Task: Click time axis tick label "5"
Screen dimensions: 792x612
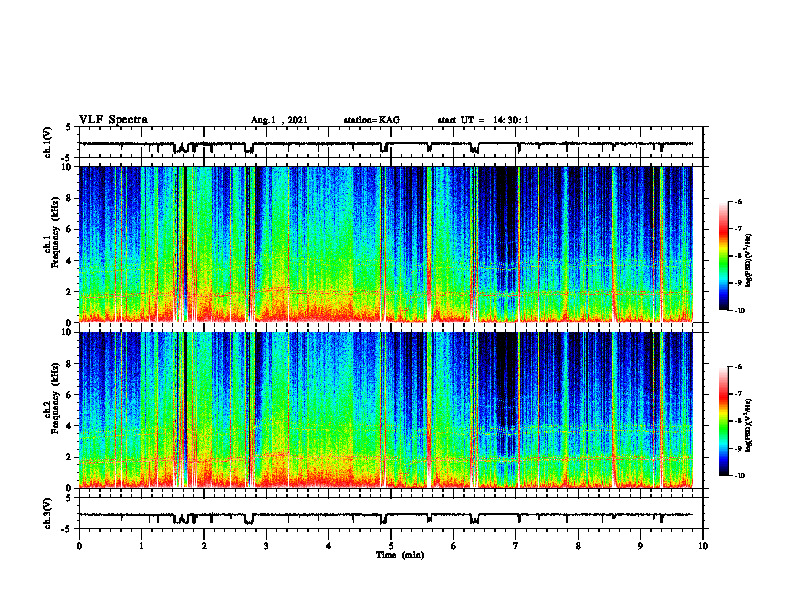Action: point(391,546)
